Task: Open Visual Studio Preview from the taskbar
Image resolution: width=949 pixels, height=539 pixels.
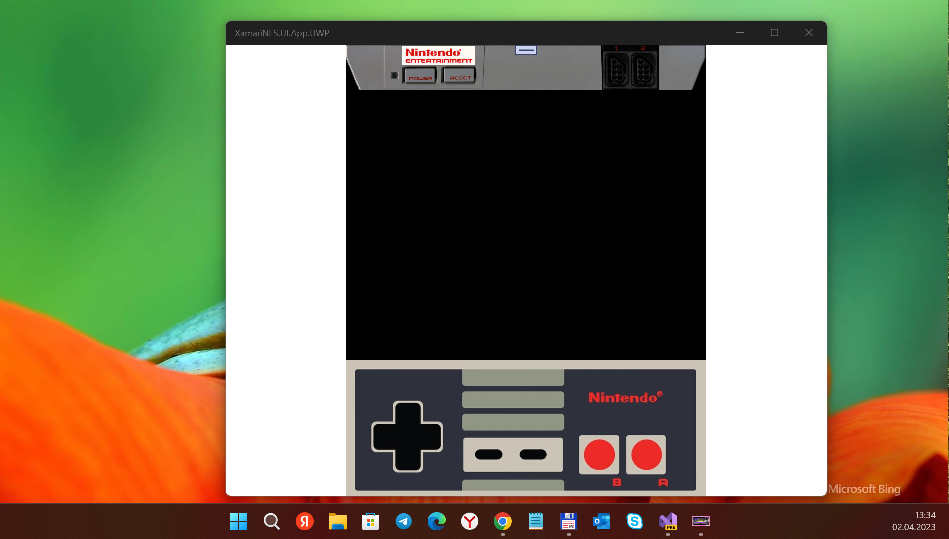Action: [x=668, y=521]
